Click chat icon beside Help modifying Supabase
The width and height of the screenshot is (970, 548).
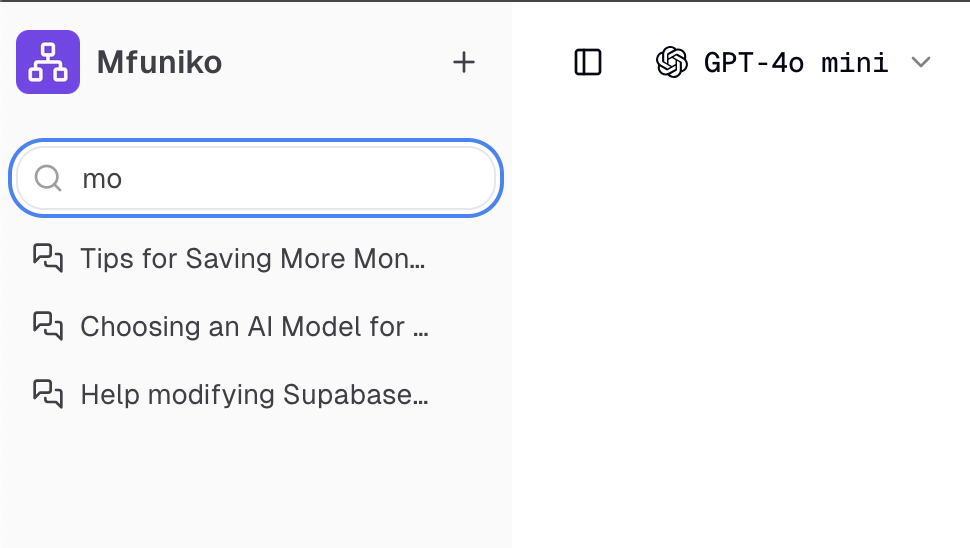[47, 394]
